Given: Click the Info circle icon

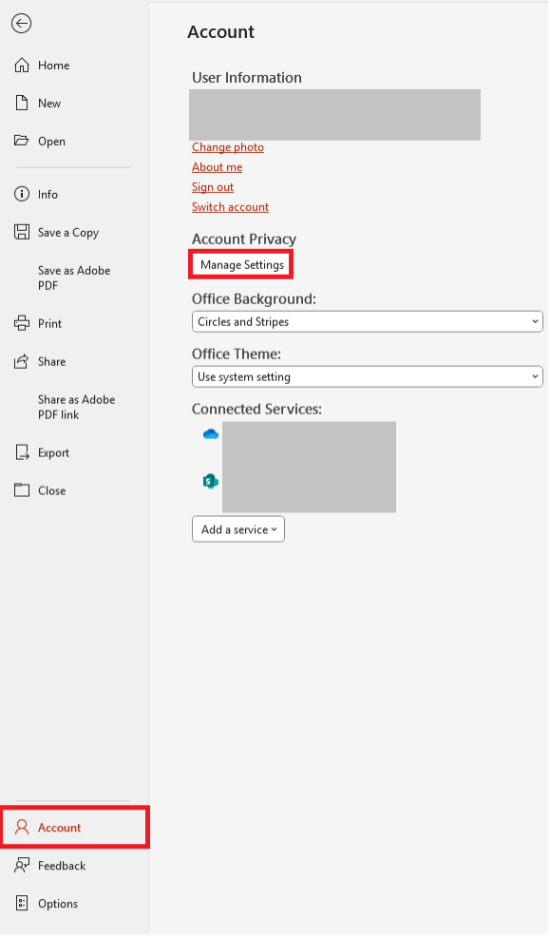Looking at the screenshot, I should click(x=21, y=194).
